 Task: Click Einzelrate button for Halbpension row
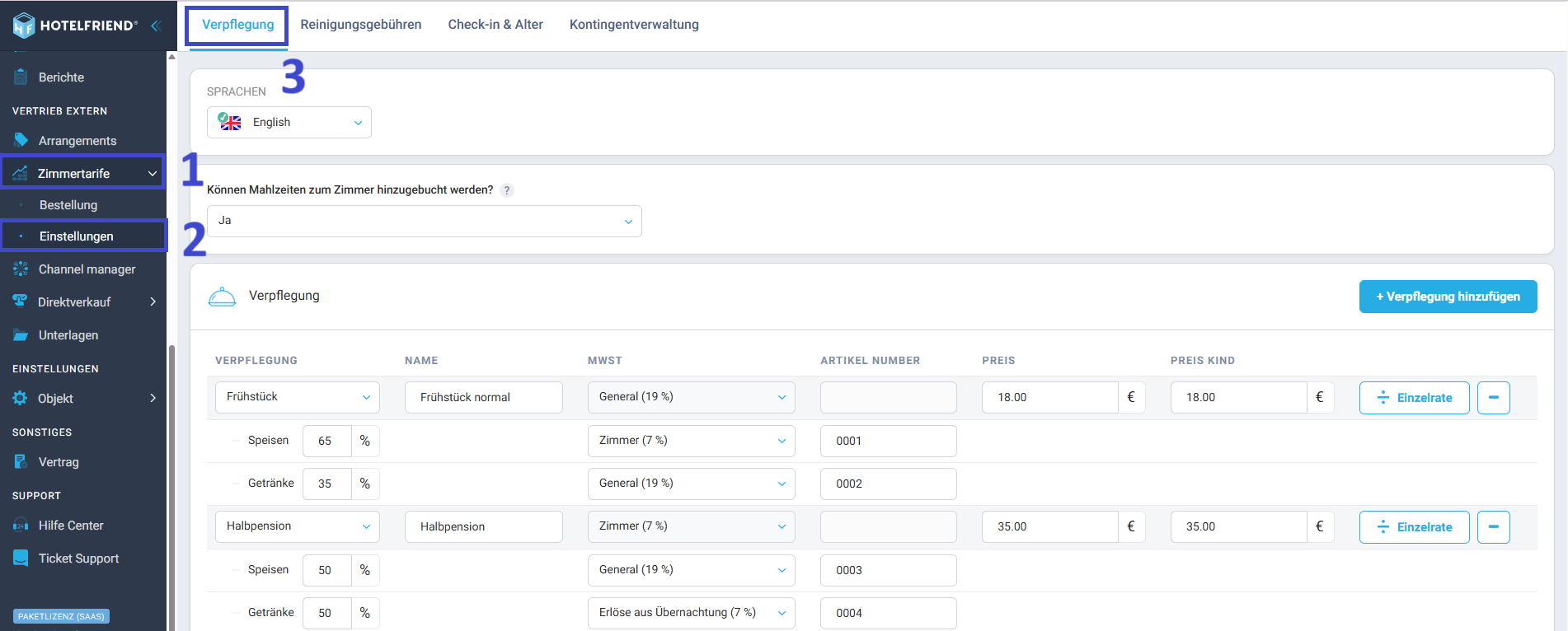1414,526
